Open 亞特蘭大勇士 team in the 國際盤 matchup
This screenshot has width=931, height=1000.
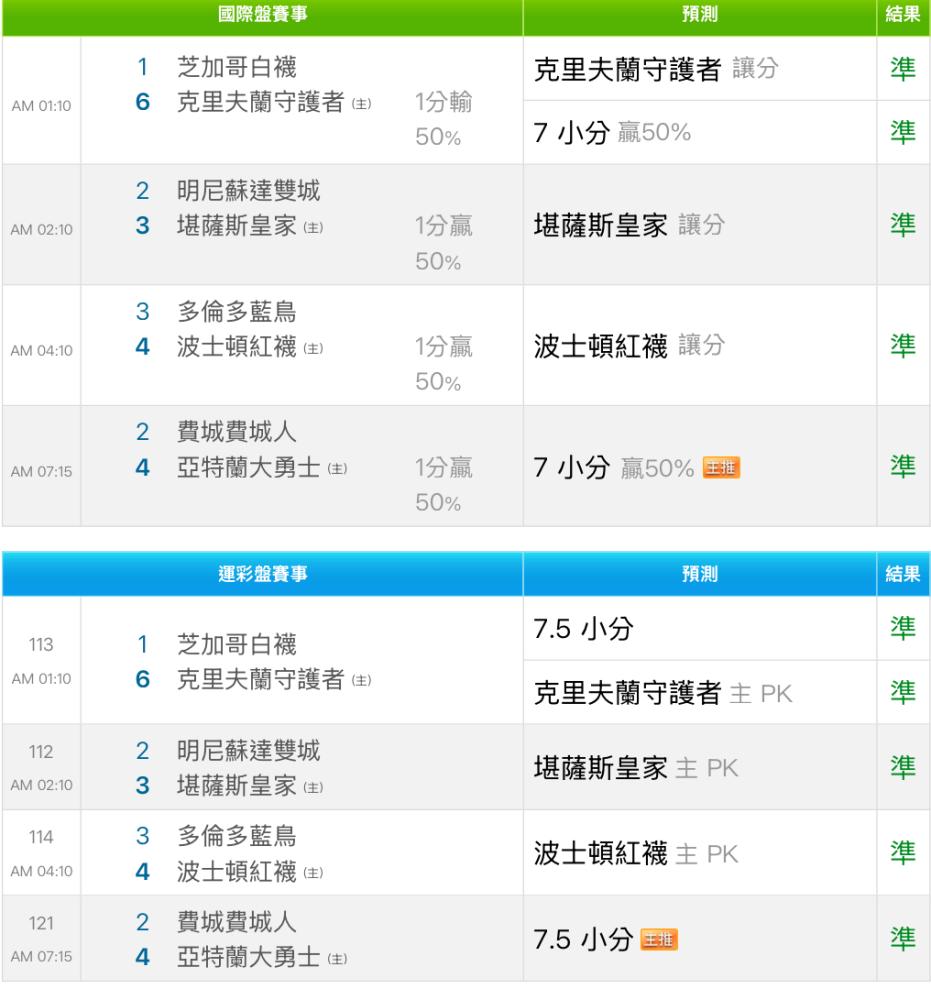coord(248,467)
